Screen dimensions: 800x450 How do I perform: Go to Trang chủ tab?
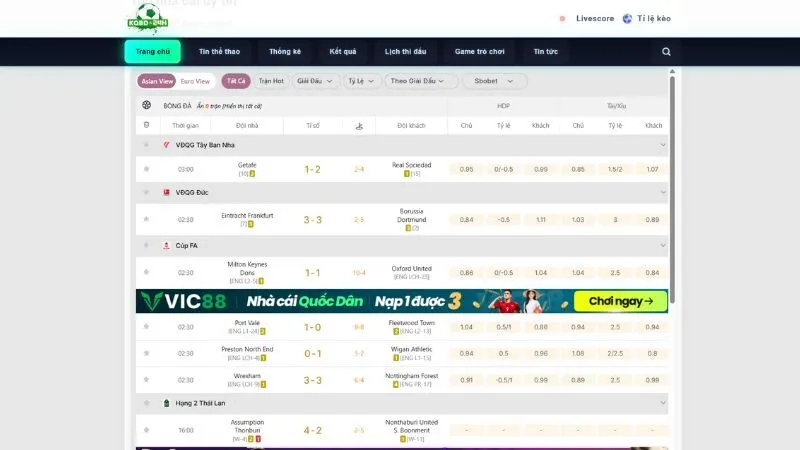[153, 52]
